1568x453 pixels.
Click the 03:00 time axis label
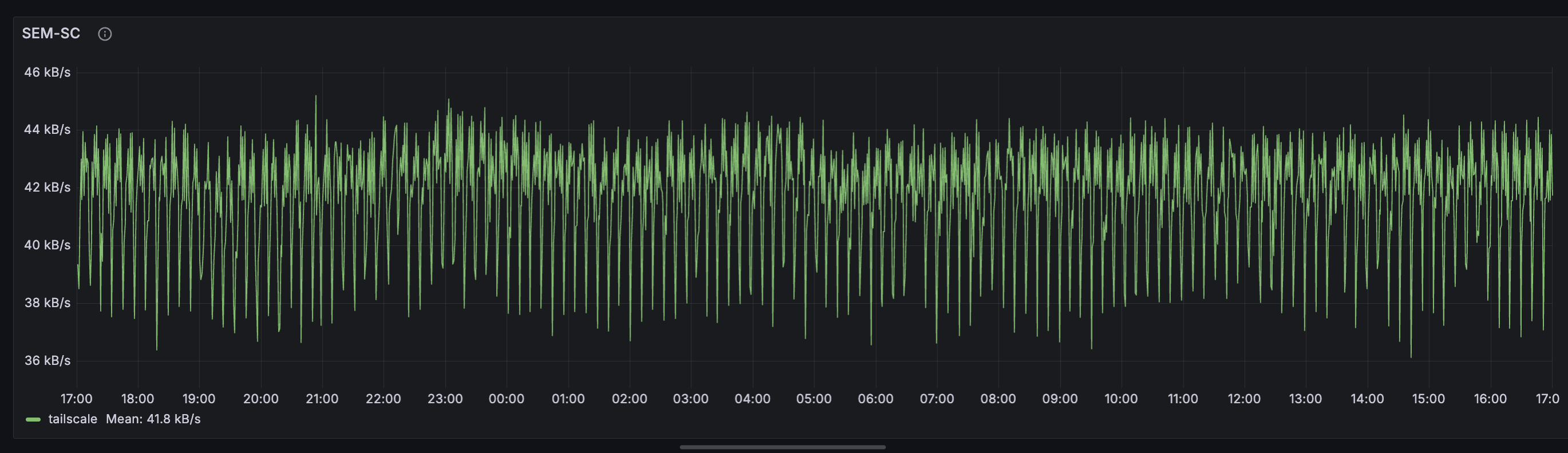691,399
